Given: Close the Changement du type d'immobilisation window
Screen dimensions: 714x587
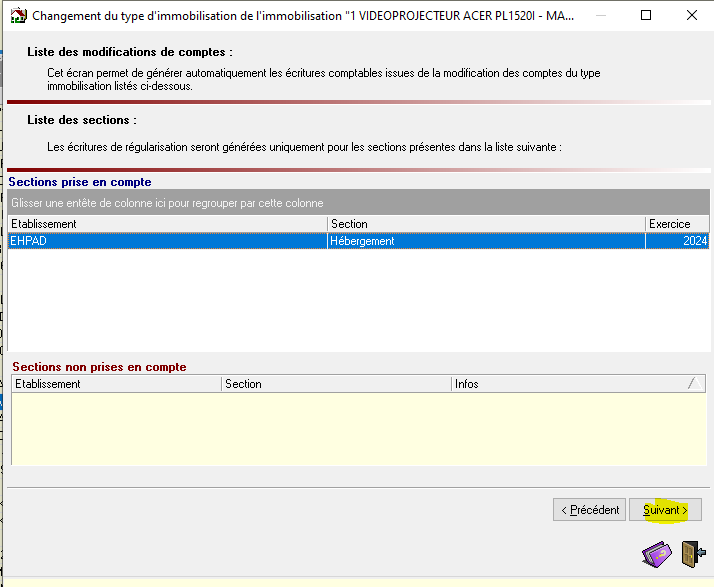Looking at the screenshot, I should pyautogui.click(x=691, y=16).
